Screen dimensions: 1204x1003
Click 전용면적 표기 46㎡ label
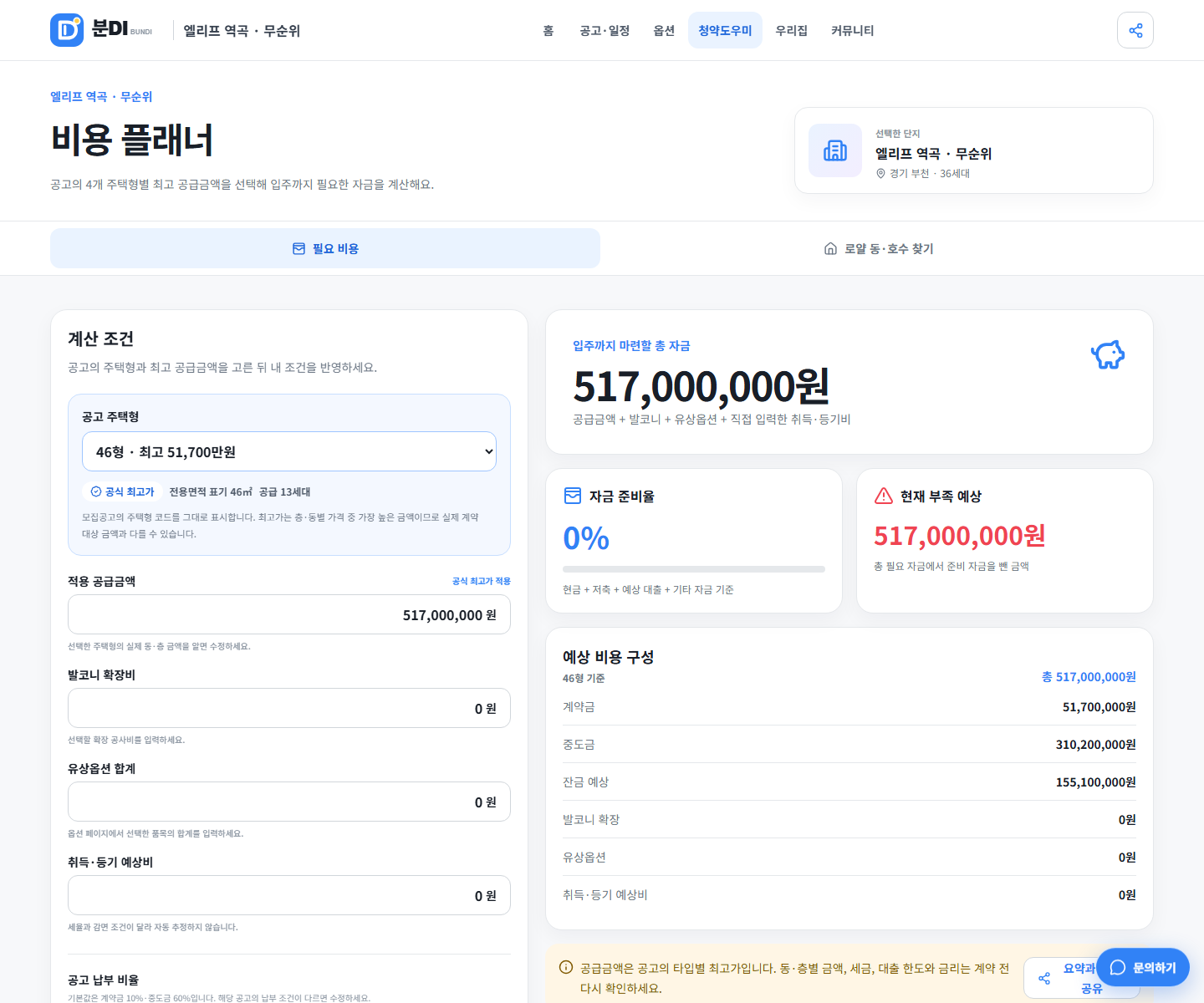point(211,491)
